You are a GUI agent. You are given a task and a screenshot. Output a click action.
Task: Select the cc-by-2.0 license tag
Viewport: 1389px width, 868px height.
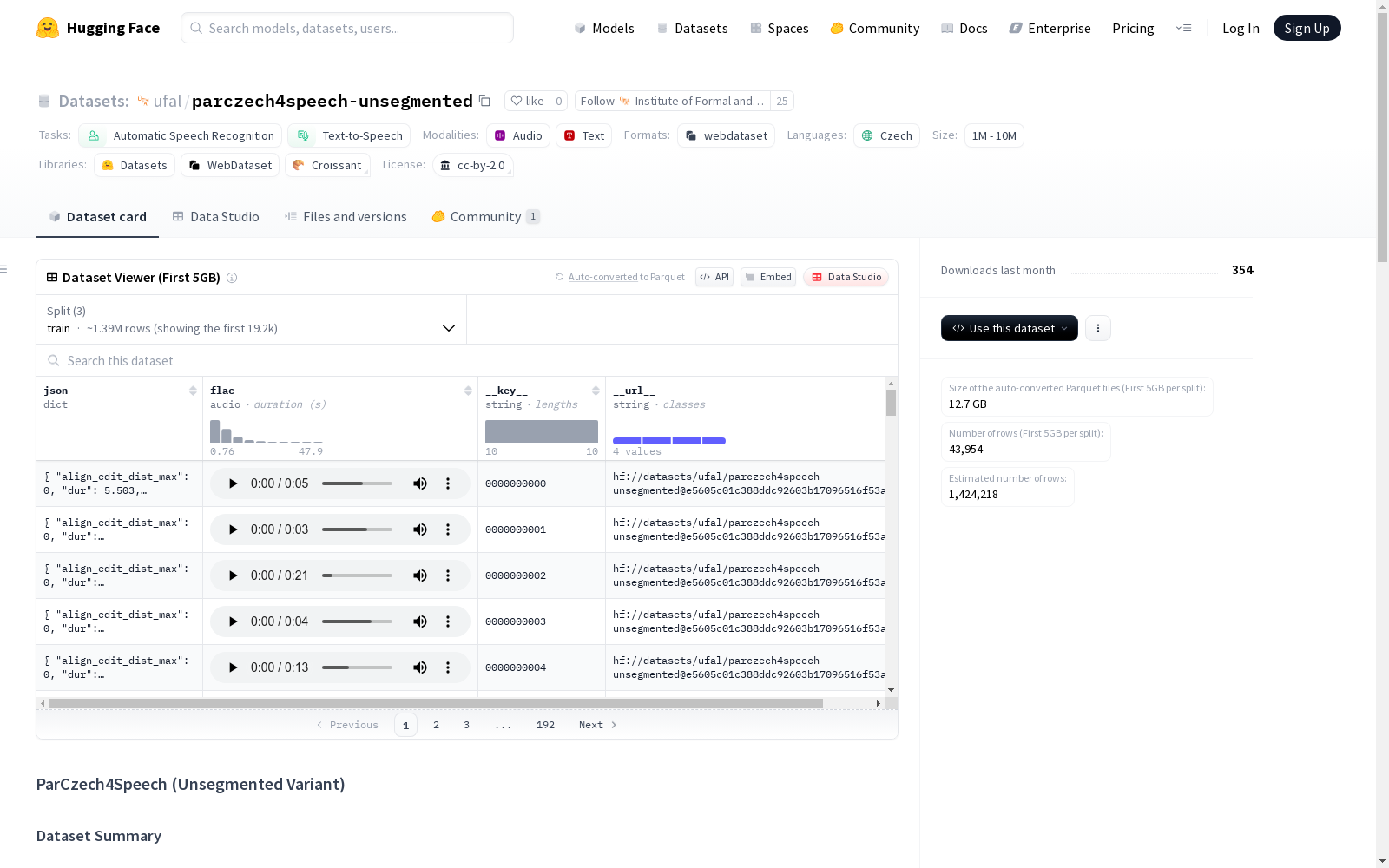[x=472, y=165]
